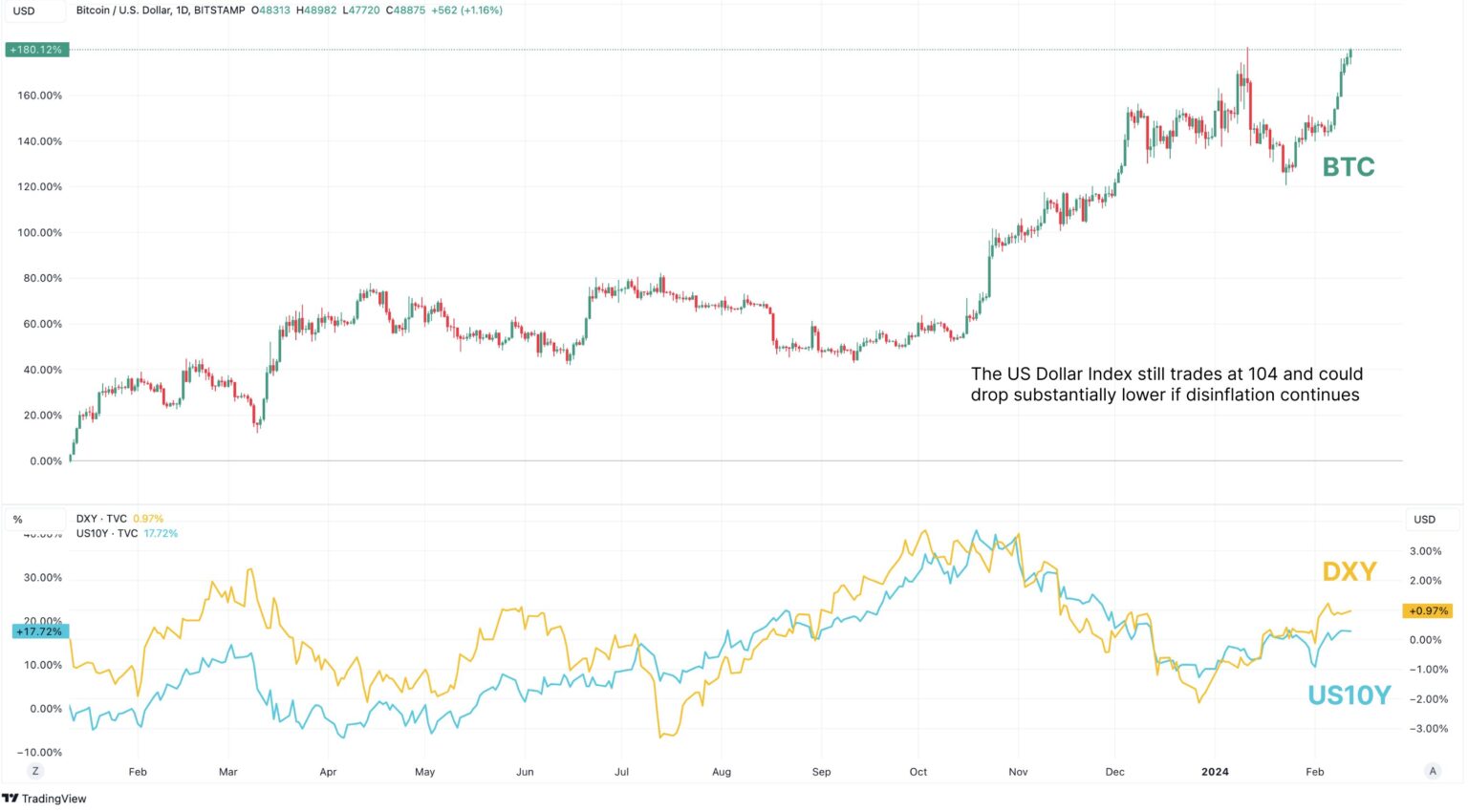Click the 2024 marker on the time axis

pos(1215,771)
